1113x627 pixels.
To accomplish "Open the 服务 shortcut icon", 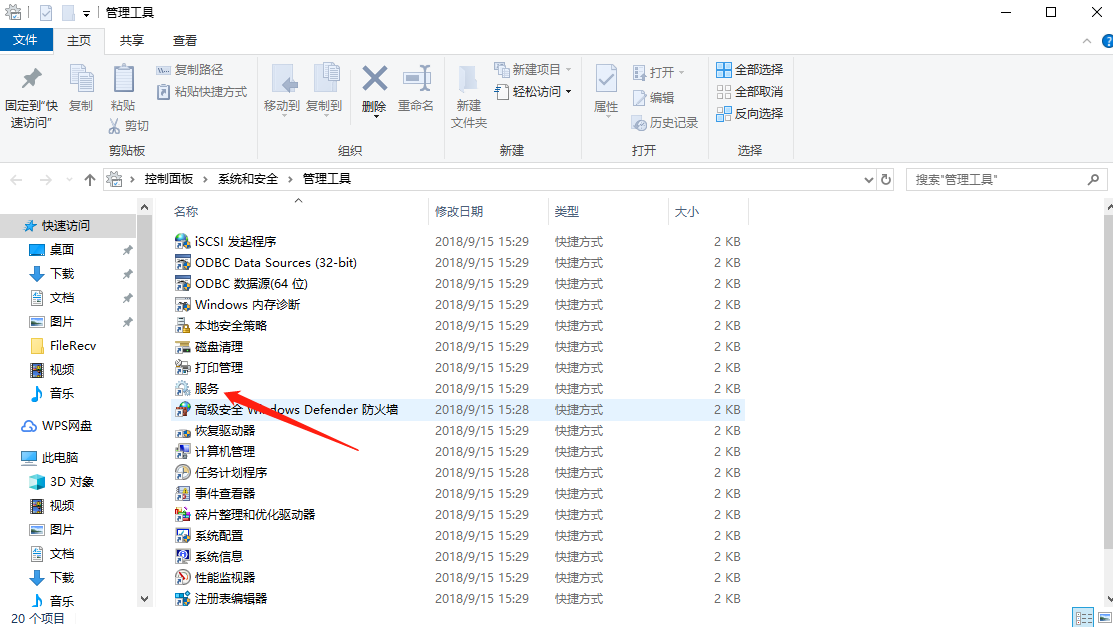I will tap(182, 389).
